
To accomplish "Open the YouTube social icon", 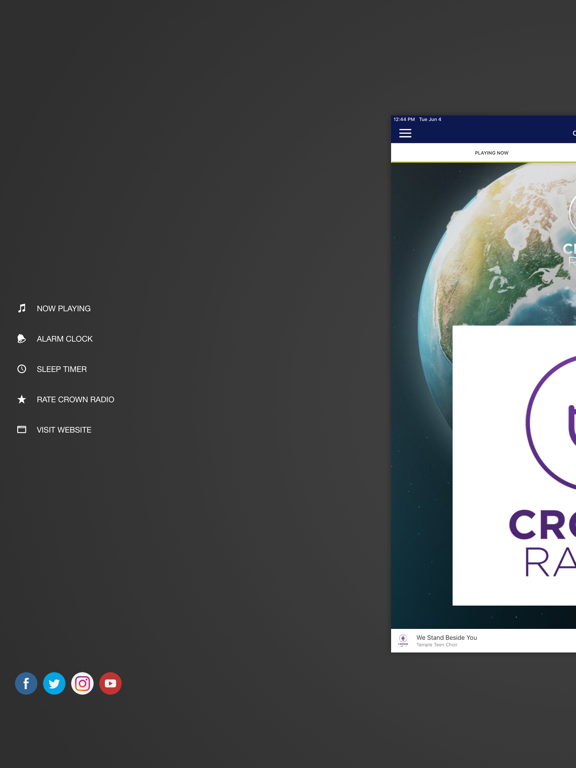I will pos(110,683).
